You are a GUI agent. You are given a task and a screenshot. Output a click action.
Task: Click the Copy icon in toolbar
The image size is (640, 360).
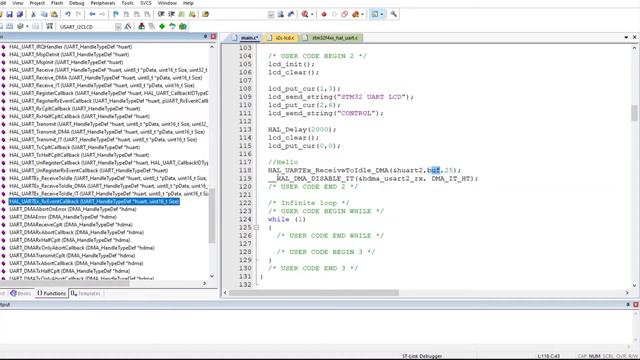pyautogui.click(x=44, y=14)
